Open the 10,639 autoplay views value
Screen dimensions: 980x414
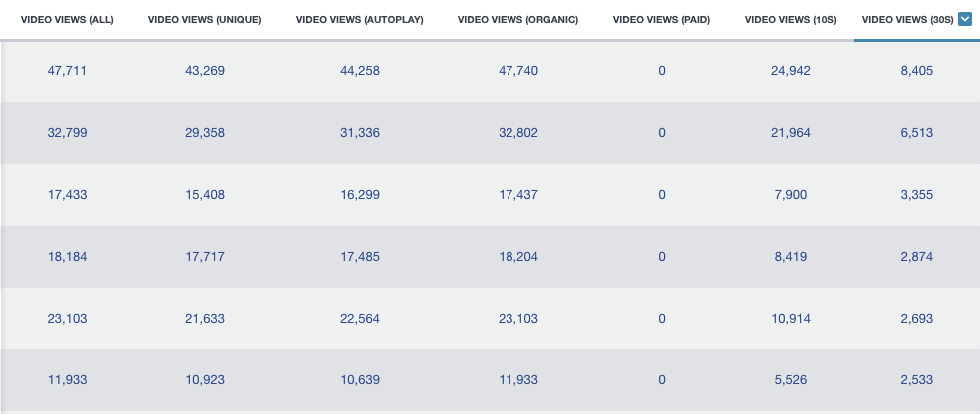click(360, 380)
